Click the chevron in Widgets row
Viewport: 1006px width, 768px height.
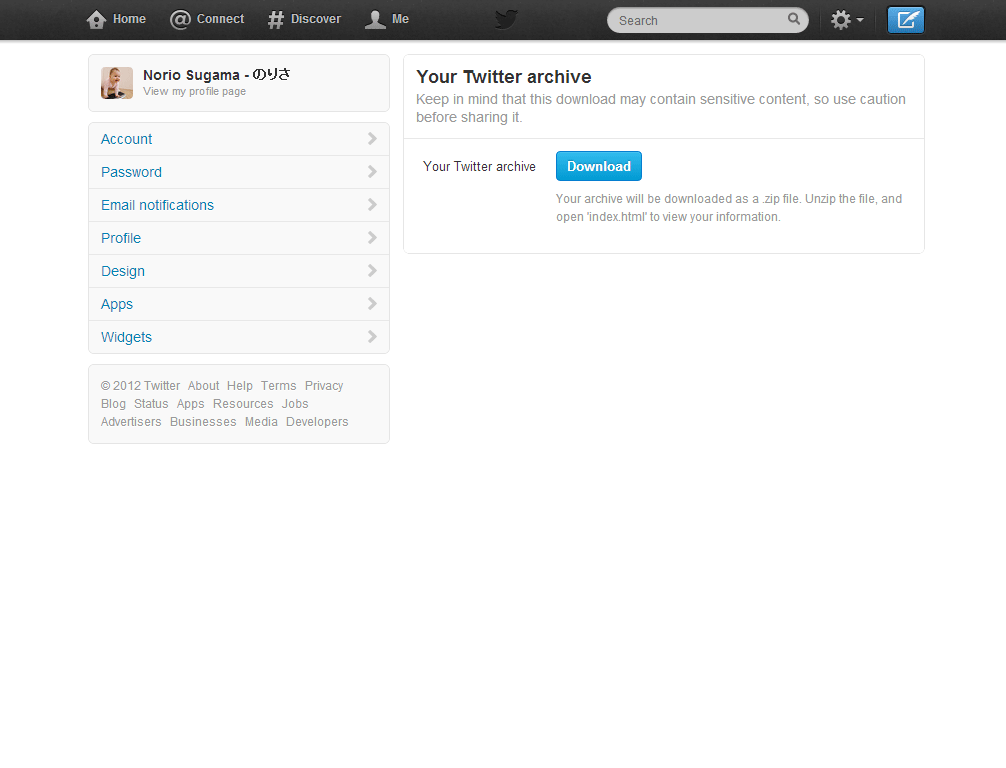click(x=372, y=336)
